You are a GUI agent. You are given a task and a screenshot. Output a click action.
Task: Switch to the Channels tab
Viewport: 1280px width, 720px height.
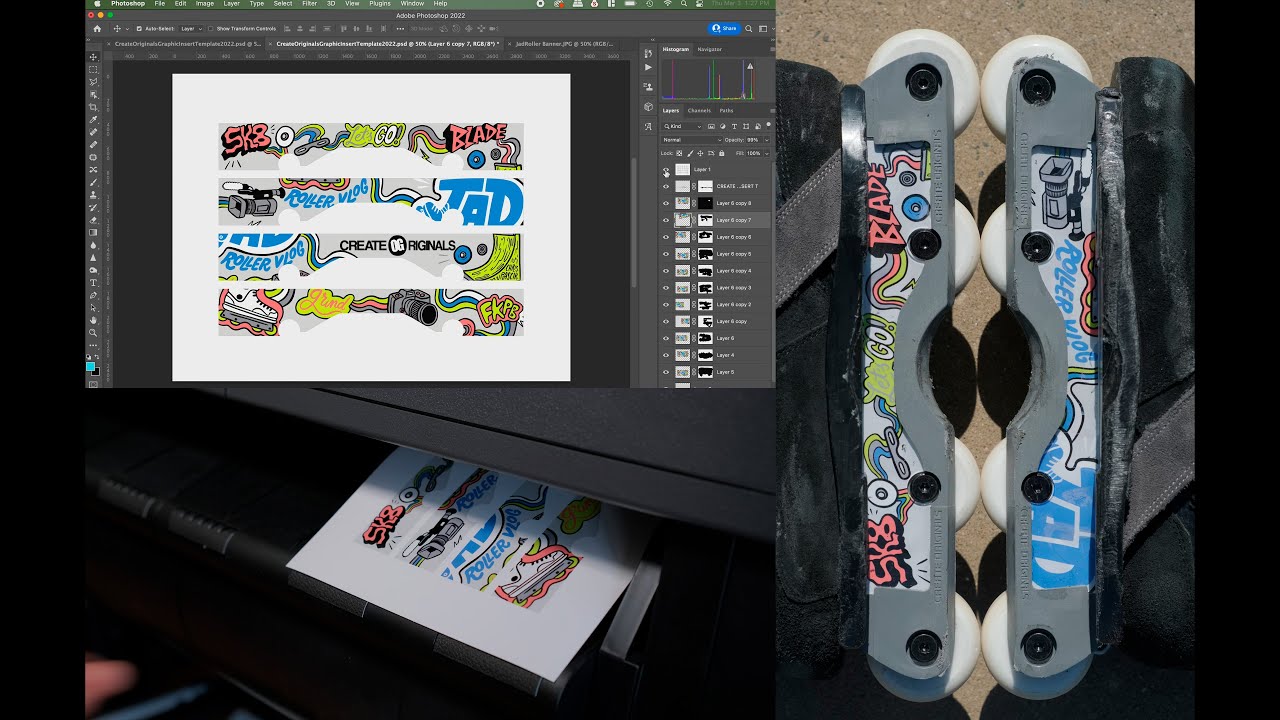click(699, 110)
